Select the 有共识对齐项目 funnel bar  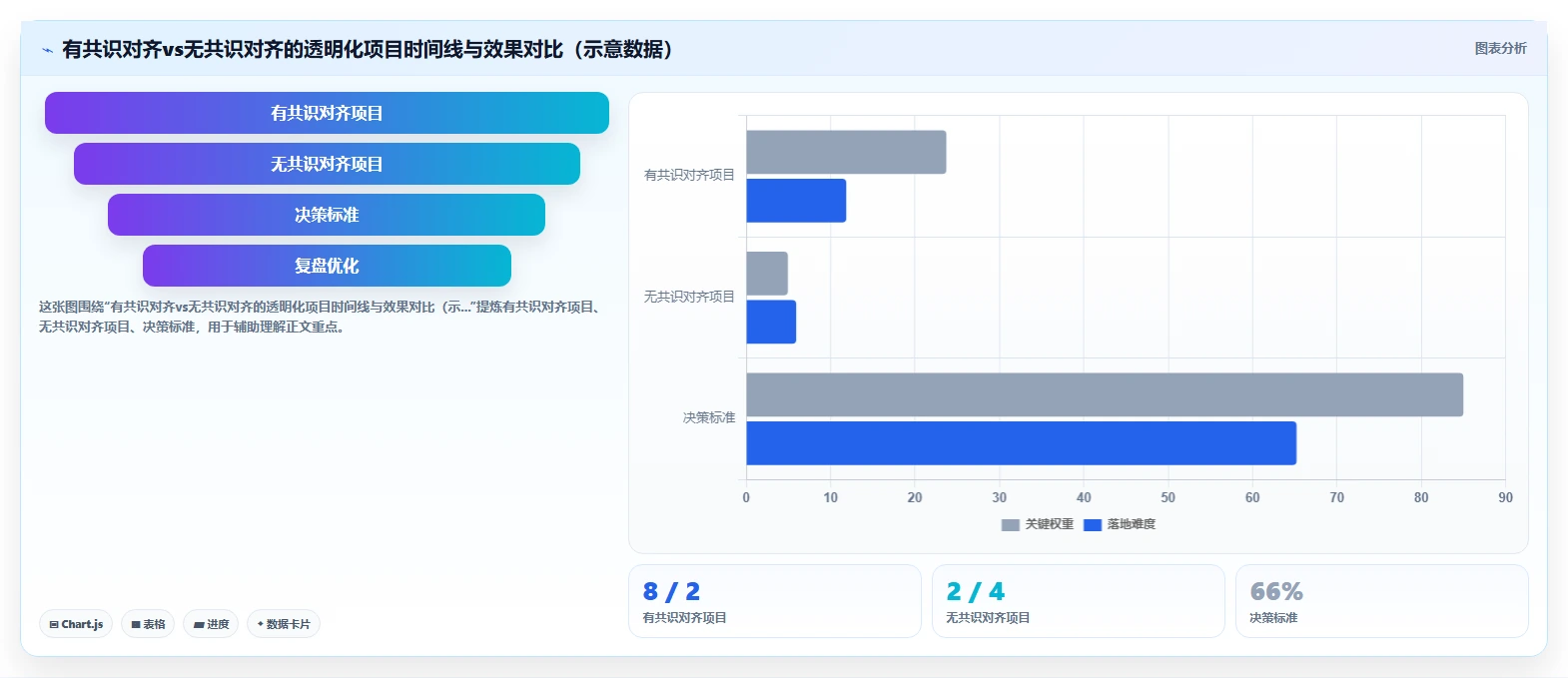327,113
